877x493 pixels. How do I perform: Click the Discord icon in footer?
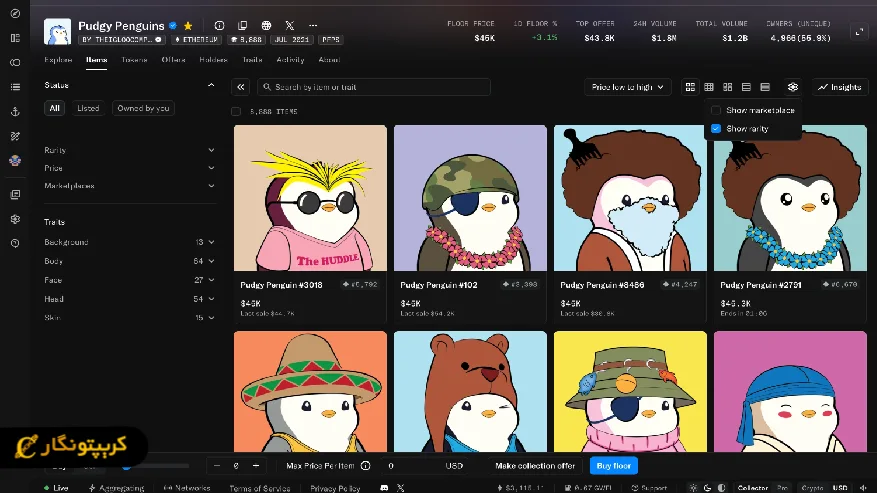[x=384, y=488]
